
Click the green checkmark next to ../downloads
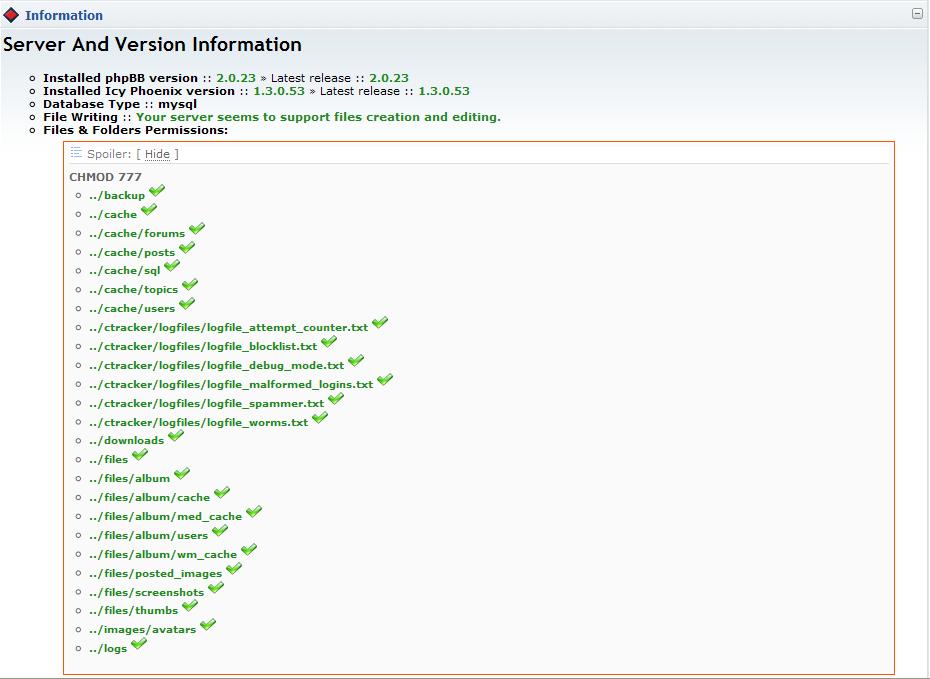[176, 436]
